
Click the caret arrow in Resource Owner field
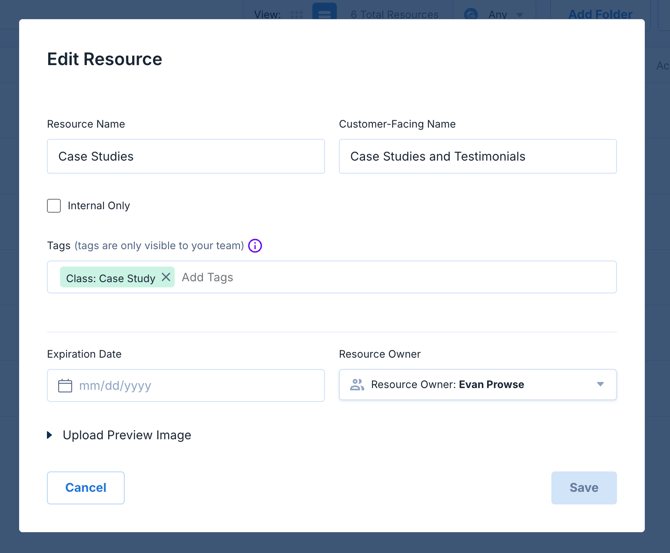600,385
